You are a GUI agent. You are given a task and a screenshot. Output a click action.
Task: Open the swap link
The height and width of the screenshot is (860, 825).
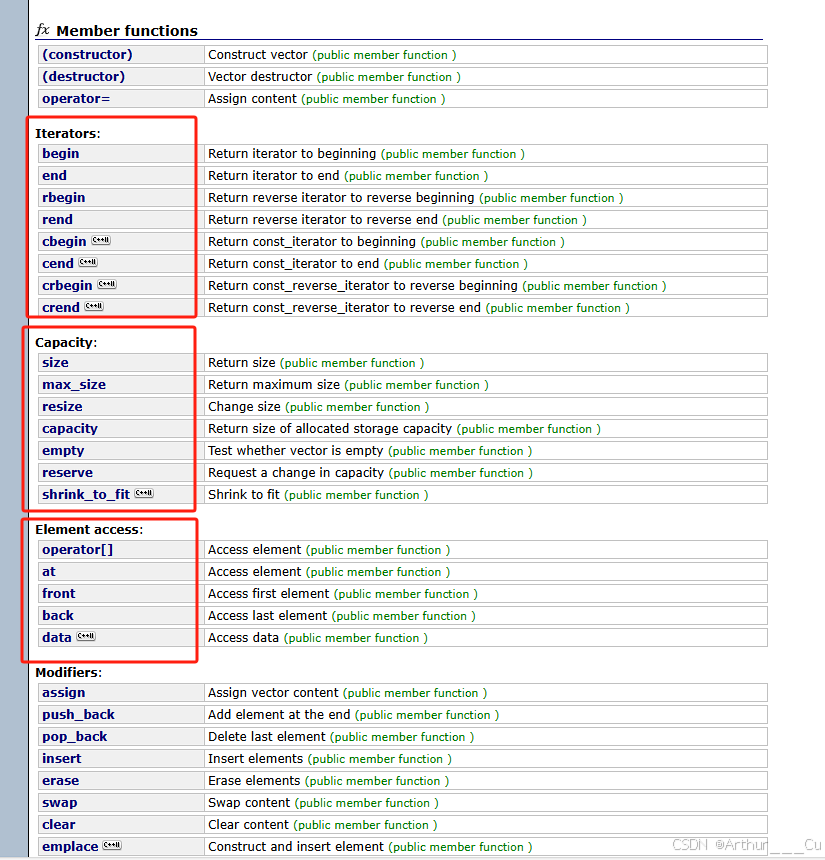[60, 803]
